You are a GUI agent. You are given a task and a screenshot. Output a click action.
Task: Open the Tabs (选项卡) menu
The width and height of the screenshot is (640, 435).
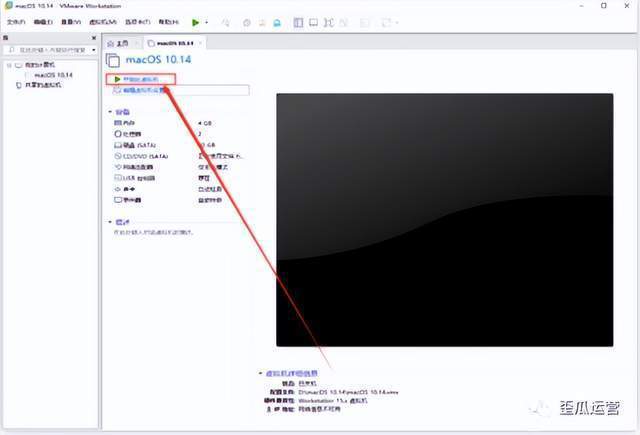pyautogui.click(x=138, y=22)
